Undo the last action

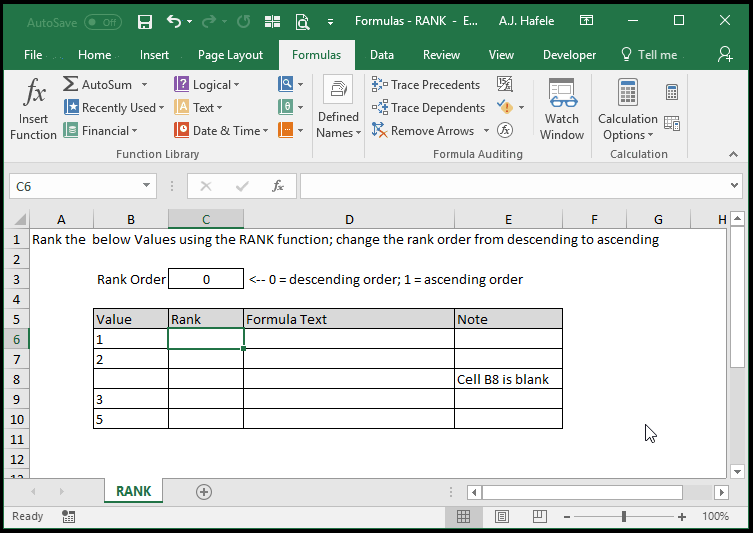pos(174,21)
